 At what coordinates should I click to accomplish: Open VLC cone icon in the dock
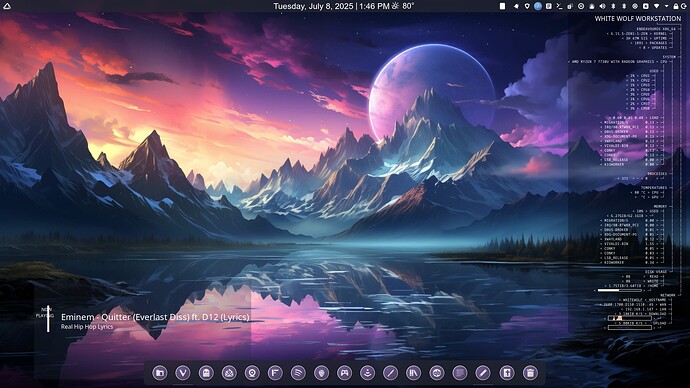(367, 373)
